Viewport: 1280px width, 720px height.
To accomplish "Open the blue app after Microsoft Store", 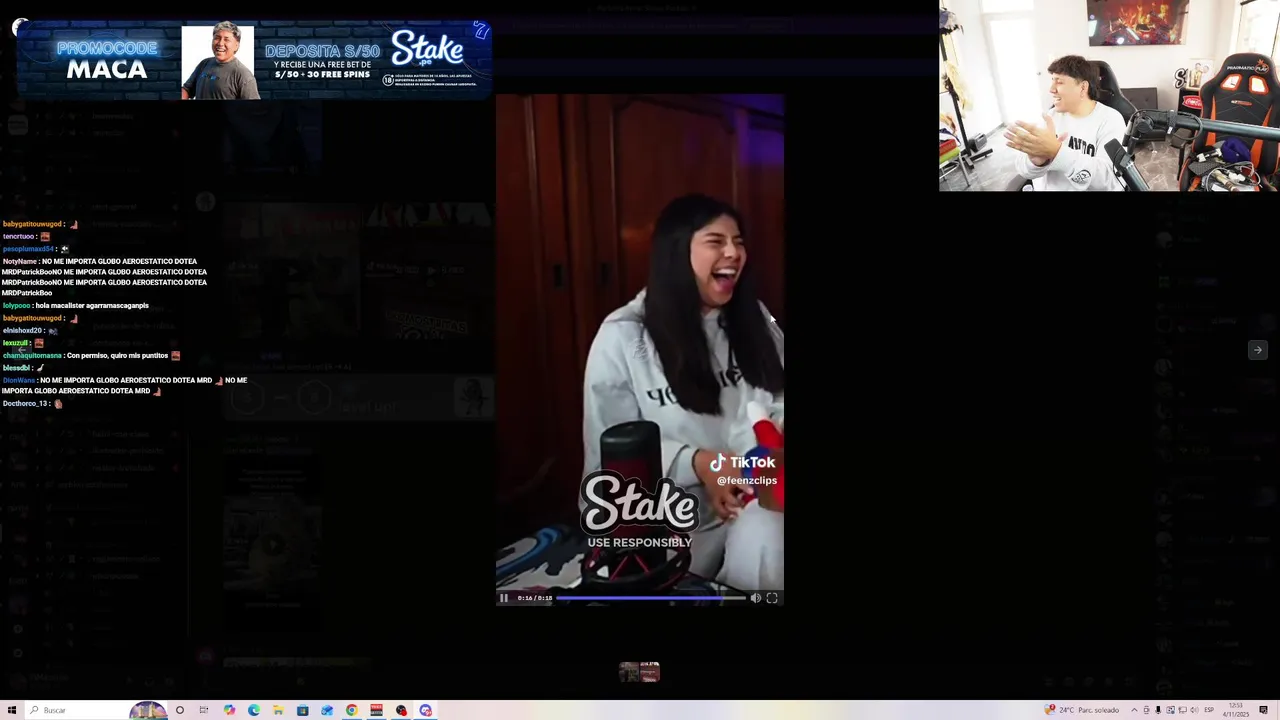I will [x=327, y=710].
